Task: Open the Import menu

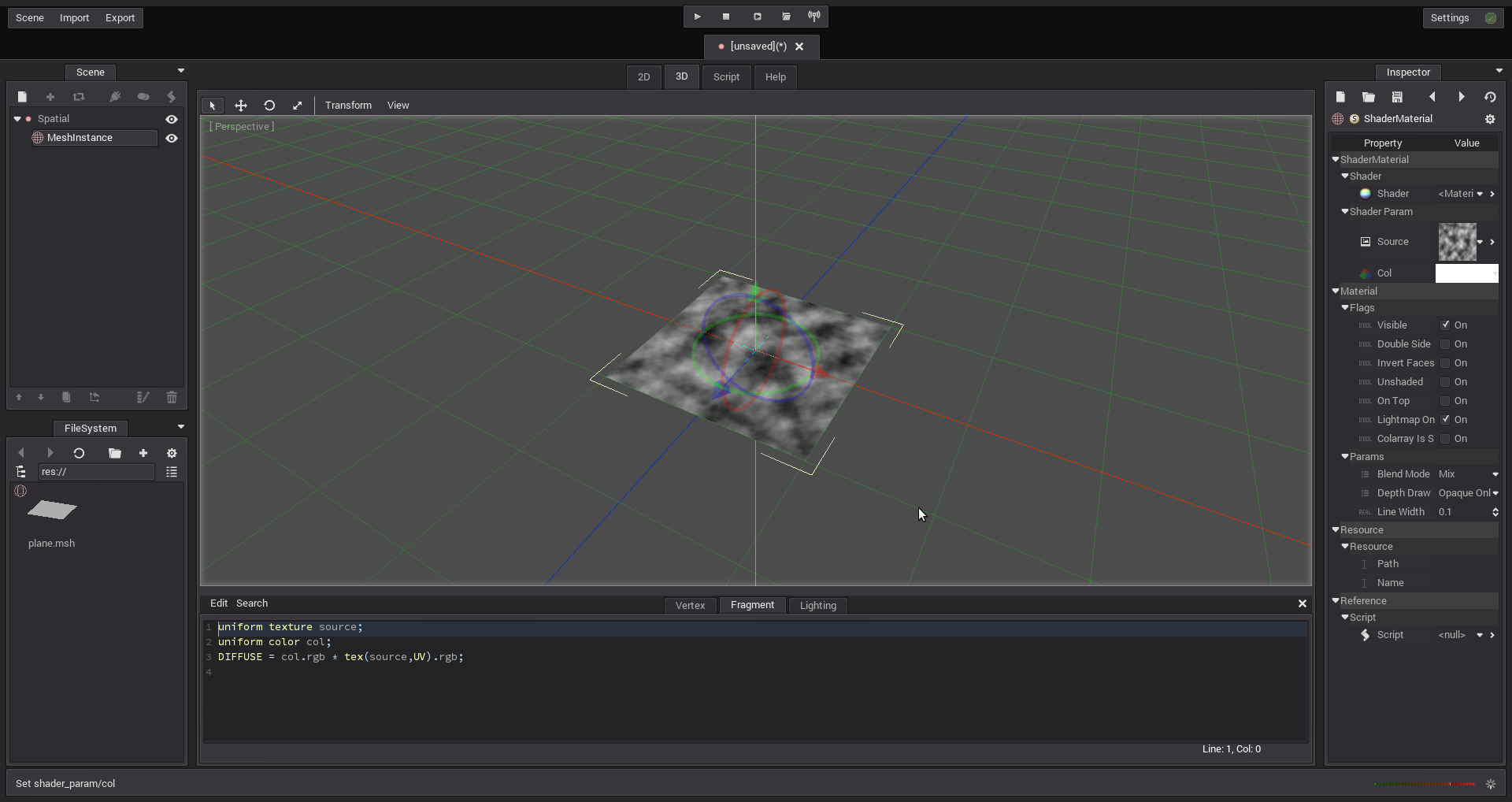Action: (74, 17)
